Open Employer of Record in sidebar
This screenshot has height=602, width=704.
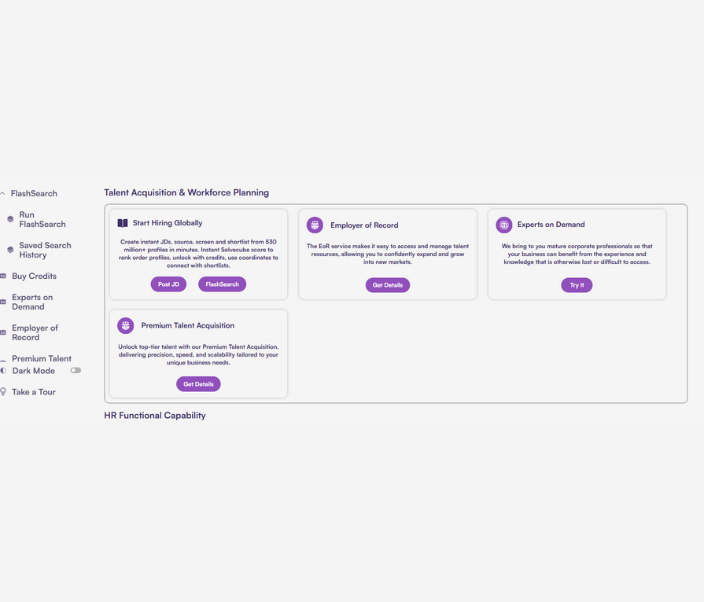[34, 333]
